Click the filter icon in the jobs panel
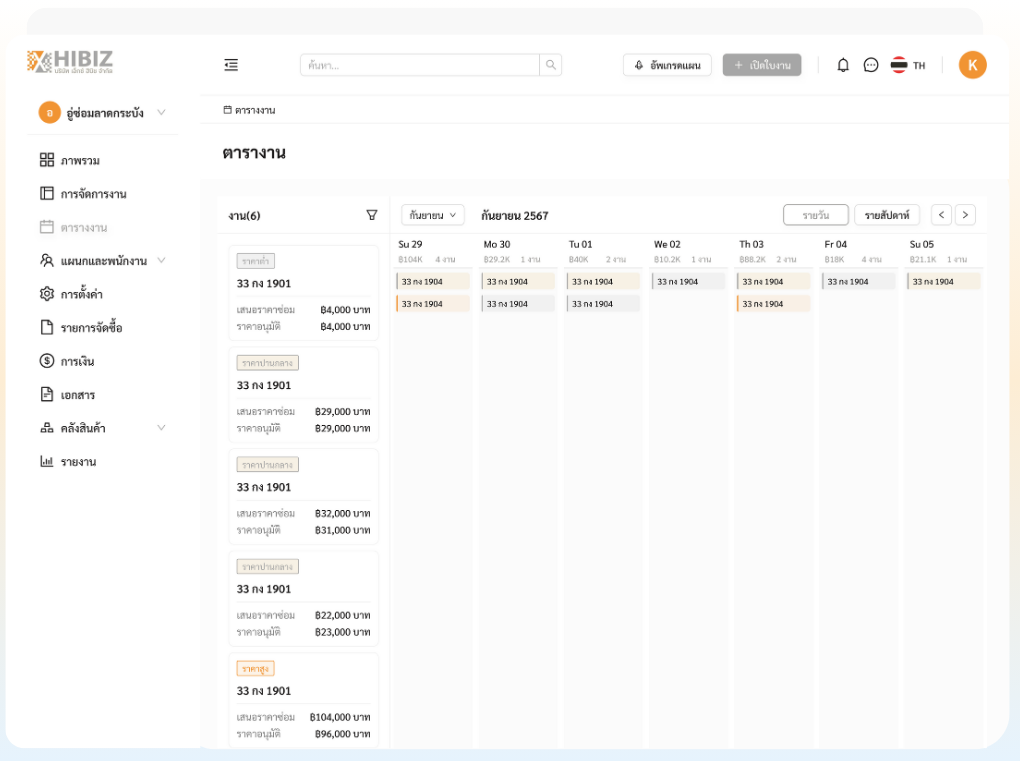The image size is (1020, 761). [372, 215]
